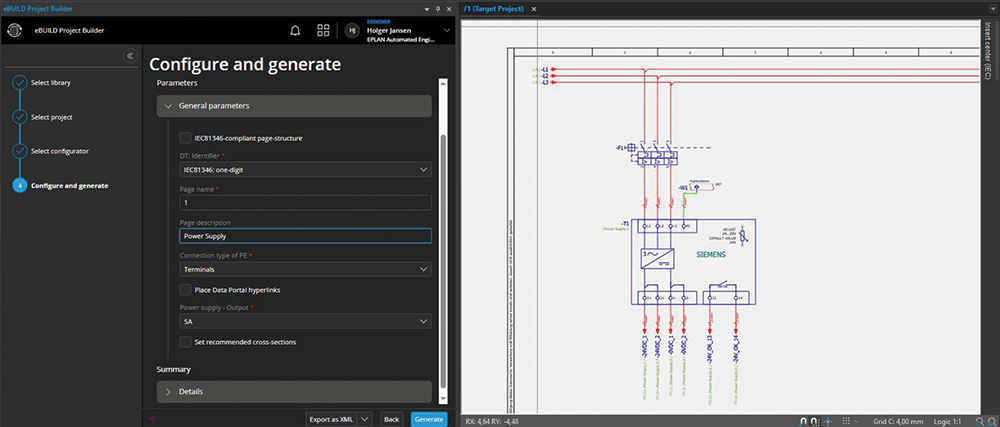The width and height of the screenshot is (1000, 427).
Task: Click step 4 circle Configure and generate
Action: [20, 186]
